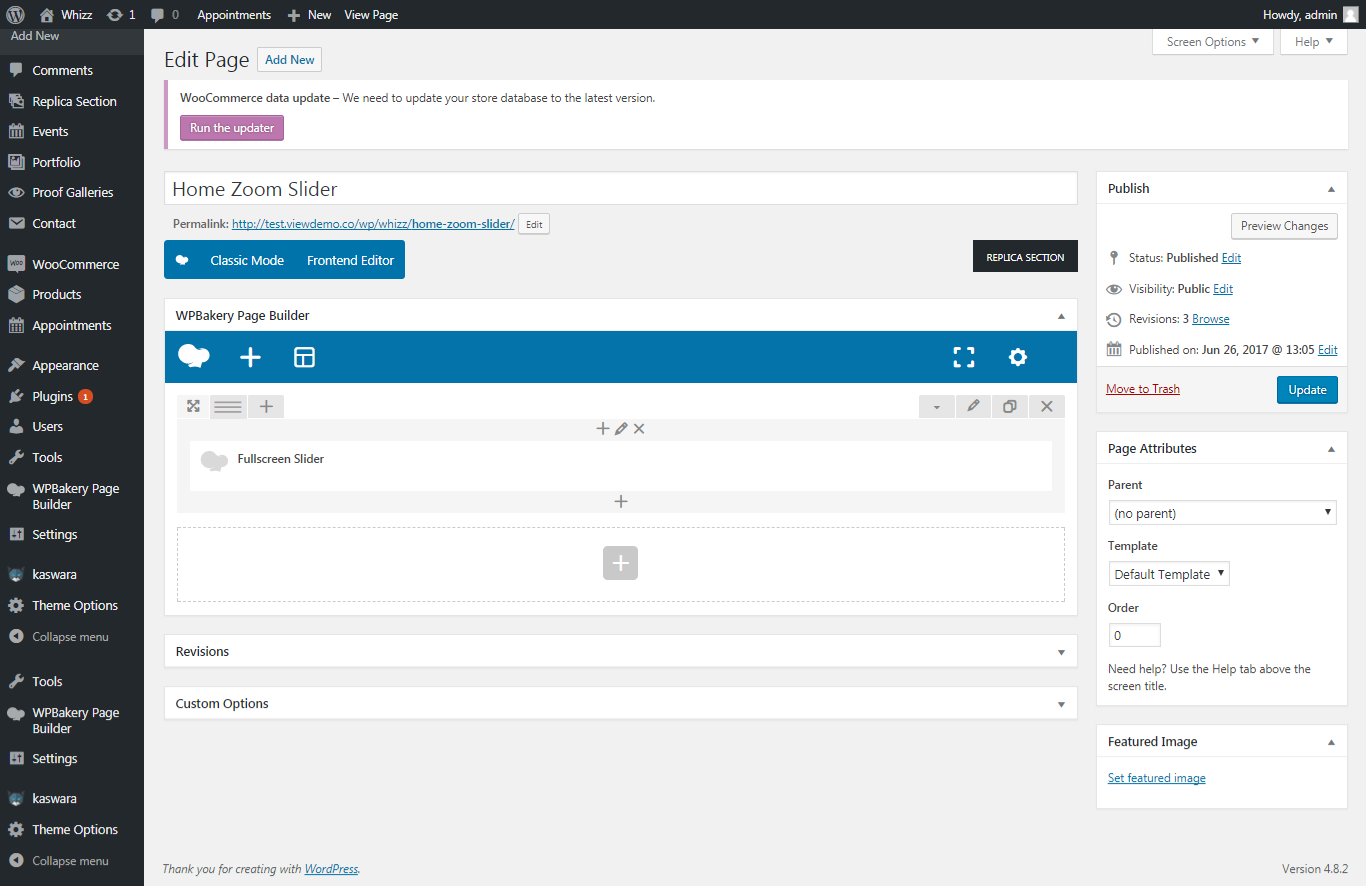1366x886 pixels.
Task: Click the Order number field
Action: coord(1135,635)
